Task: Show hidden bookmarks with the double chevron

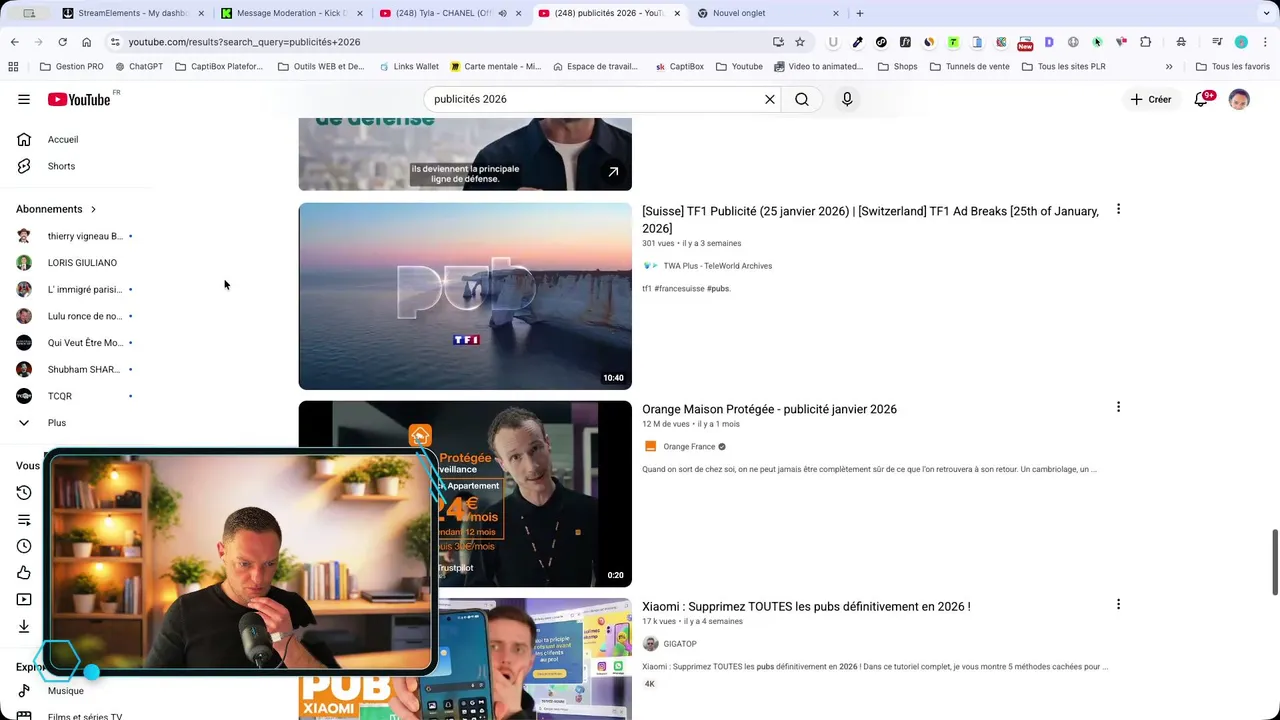Action: (x=1169, y=67)
